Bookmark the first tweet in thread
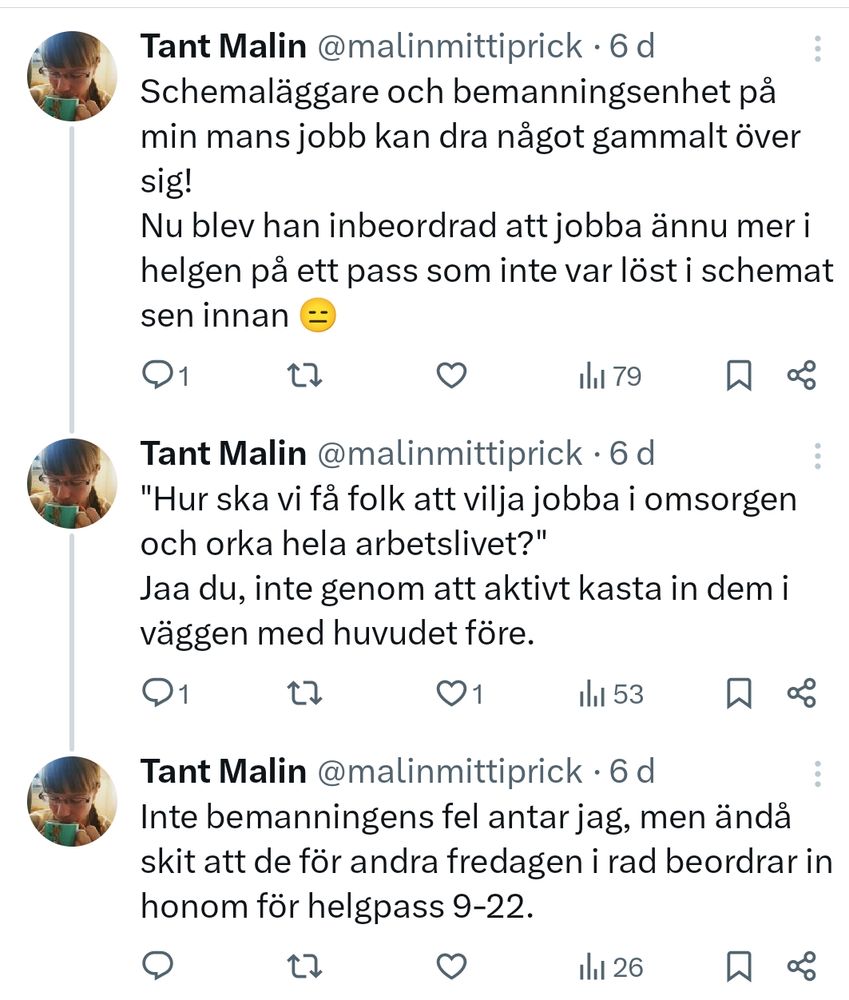Screen dimensions: 849x1000 click(x=738, y=376)
